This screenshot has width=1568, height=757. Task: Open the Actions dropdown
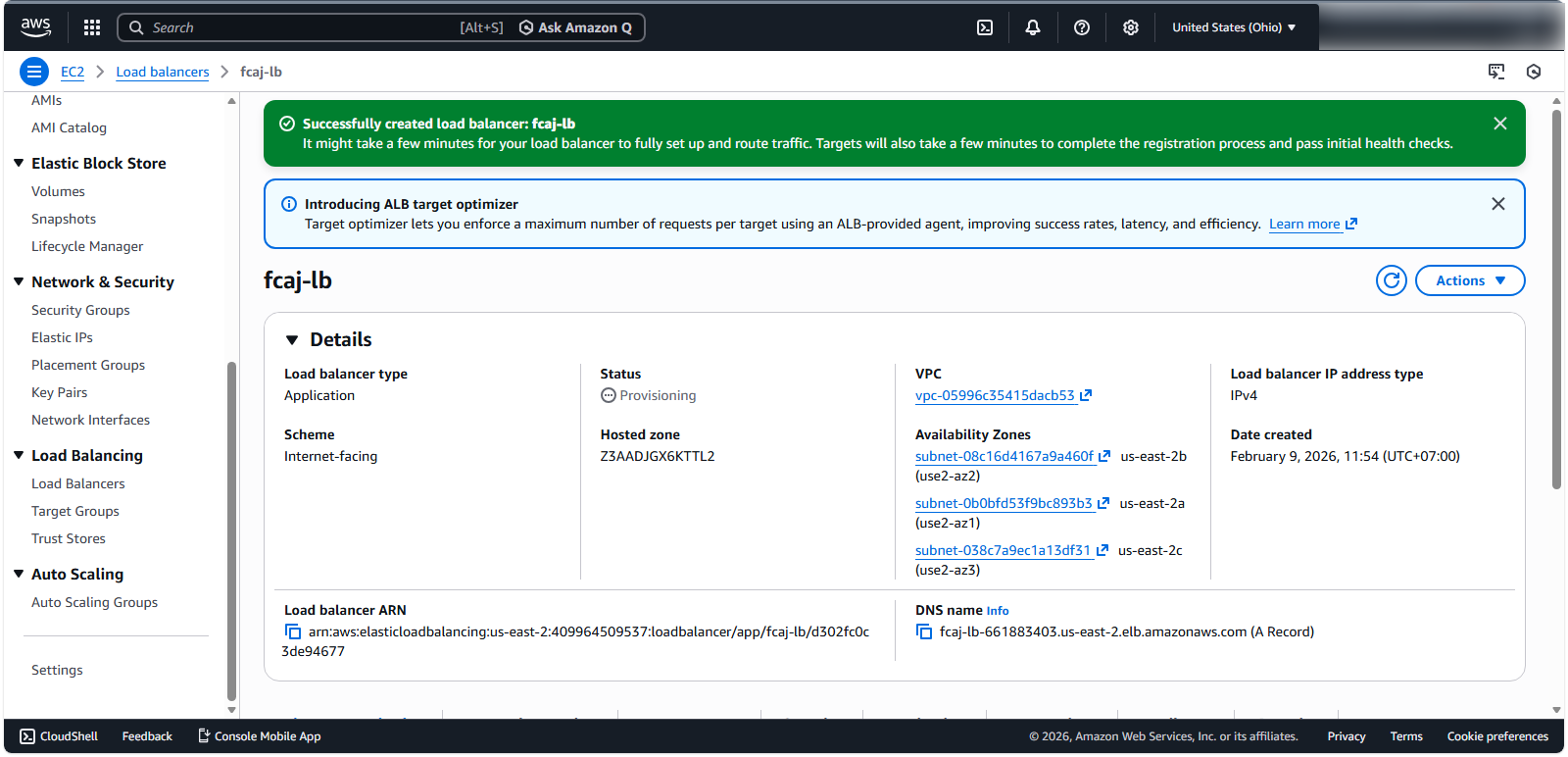click(1470, 280)
